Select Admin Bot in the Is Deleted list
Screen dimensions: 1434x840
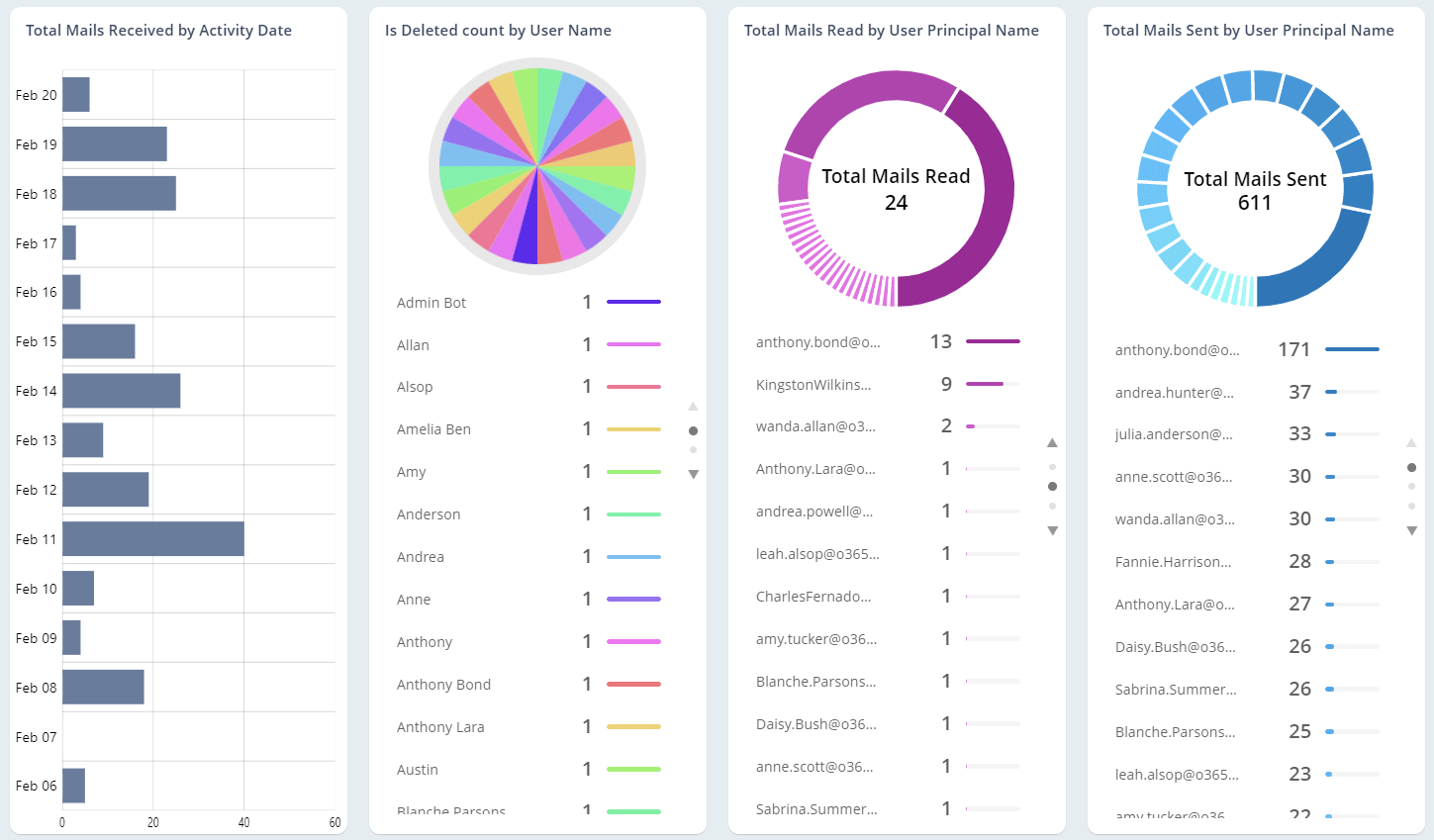[x=431, y=302]
